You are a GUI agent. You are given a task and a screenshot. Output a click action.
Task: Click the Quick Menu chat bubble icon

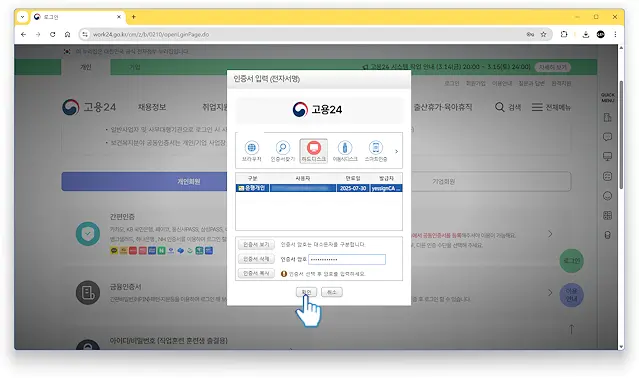click(607, 137)
